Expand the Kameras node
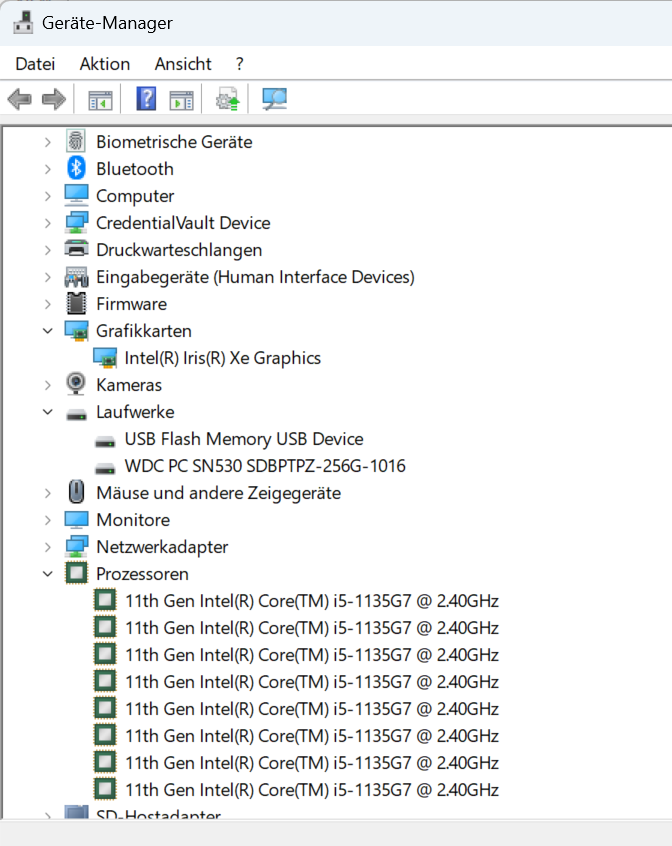 tap(47, 385)
